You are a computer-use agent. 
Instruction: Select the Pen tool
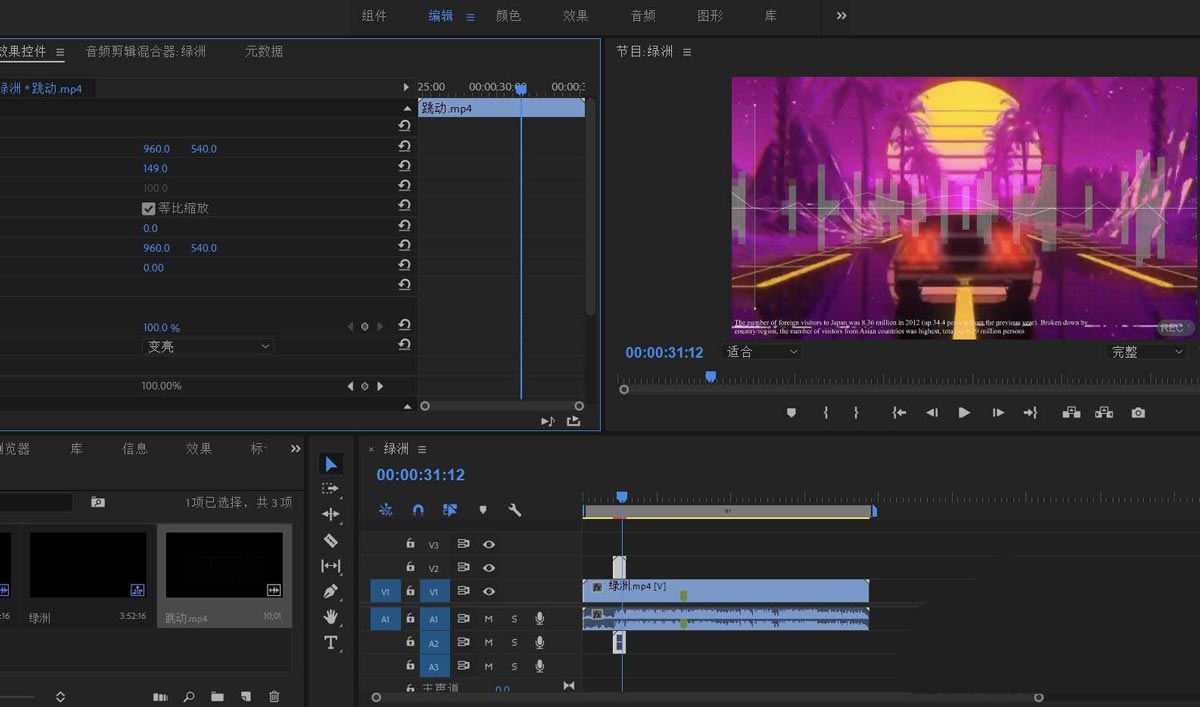point(331,591)
